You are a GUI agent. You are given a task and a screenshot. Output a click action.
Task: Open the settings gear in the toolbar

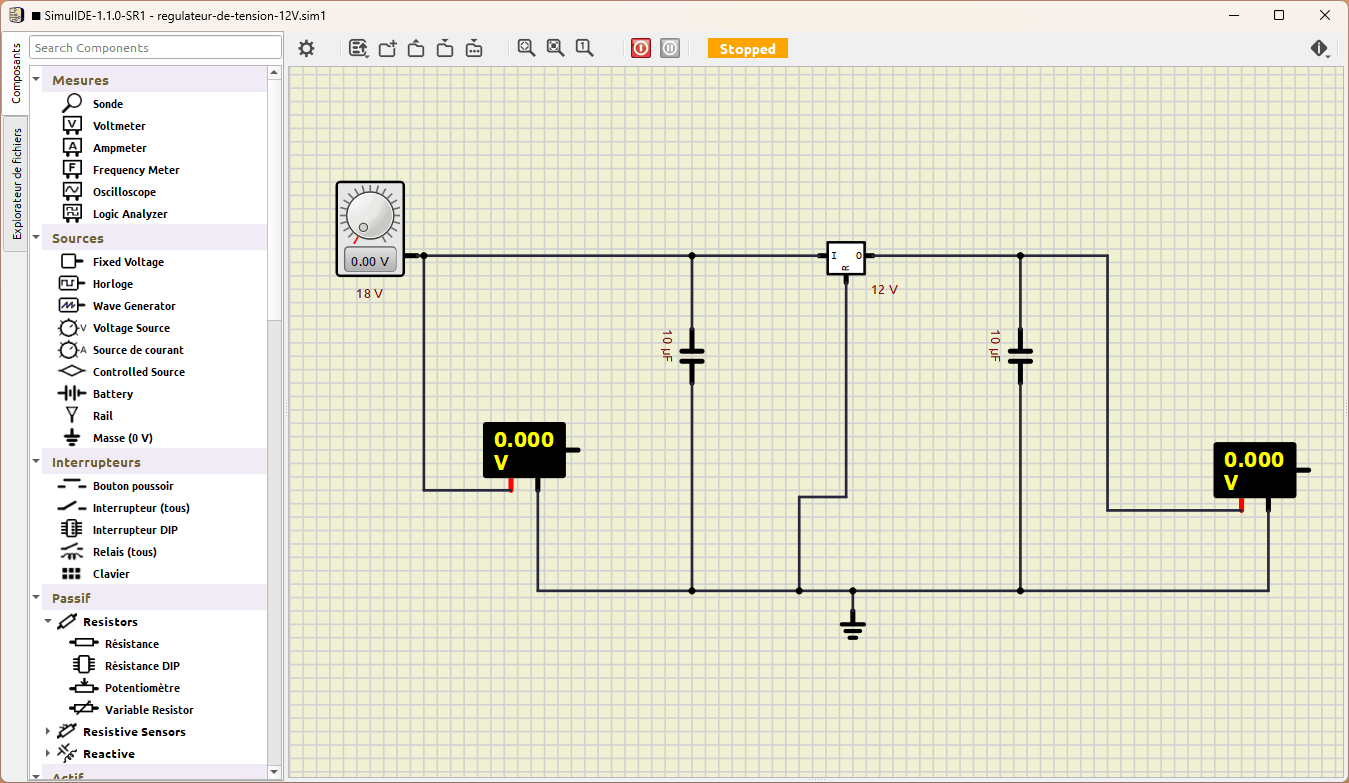point(306,48)
